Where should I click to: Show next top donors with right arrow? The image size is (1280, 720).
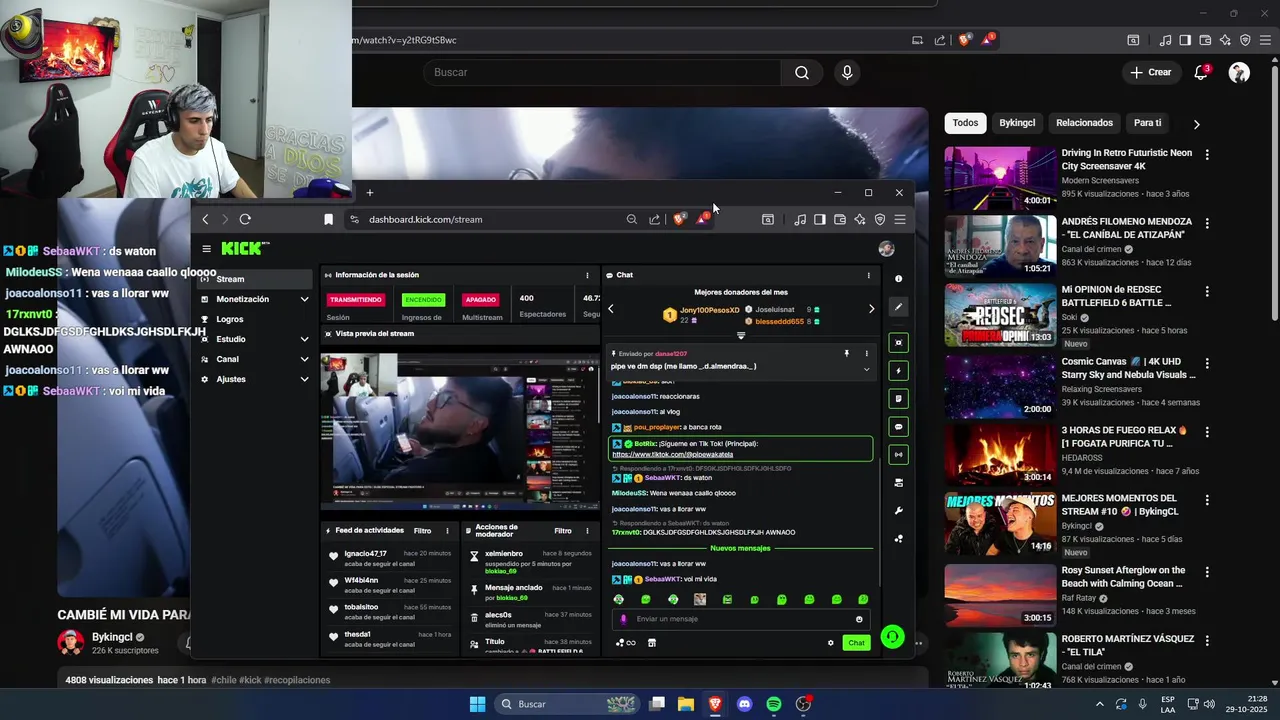coord(871,309)
